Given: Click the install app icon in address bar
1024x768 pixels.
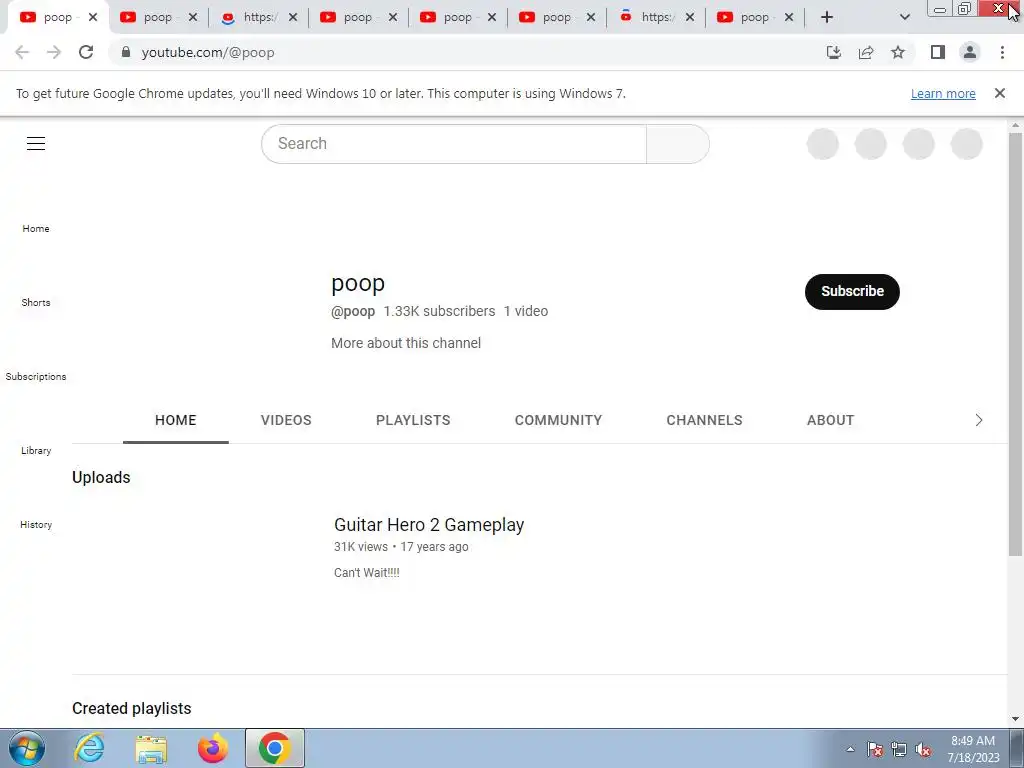Looking at the screenshot, I should pyautogui.click(x=834, y=52).
